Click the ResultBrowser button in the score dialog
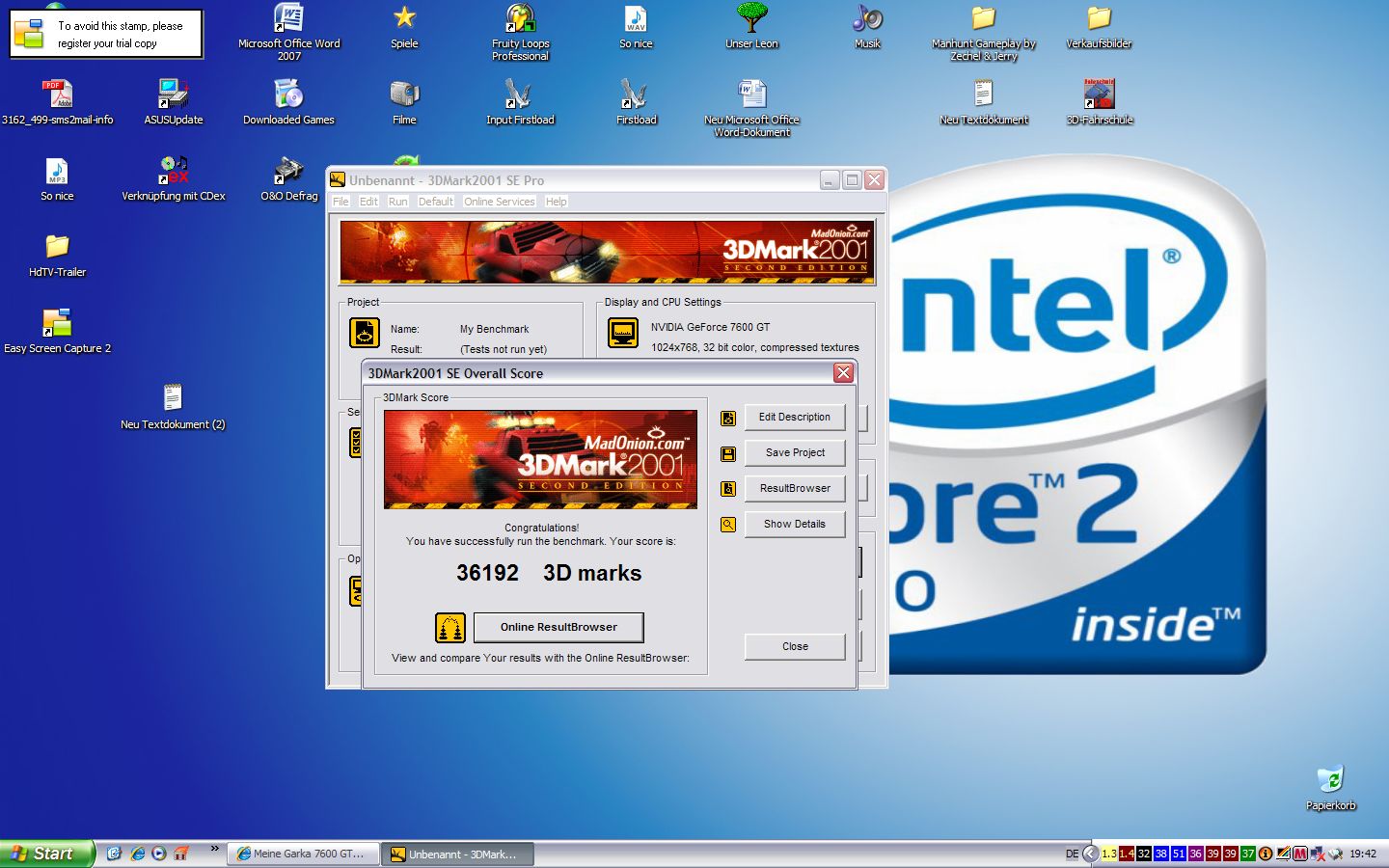This screenshot has height=868, width=1389. pyautogui.click(x=795, y=489)
